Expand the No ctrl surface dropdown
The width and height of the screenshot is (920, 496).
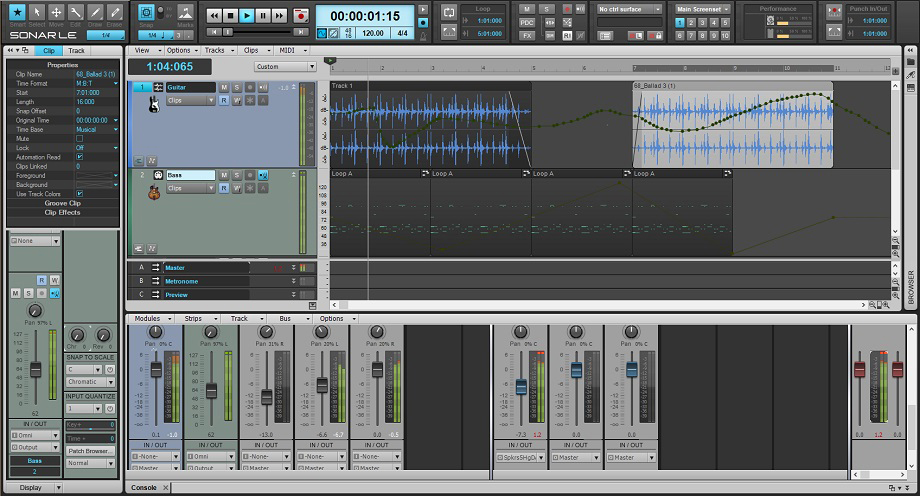click(629, 9)
